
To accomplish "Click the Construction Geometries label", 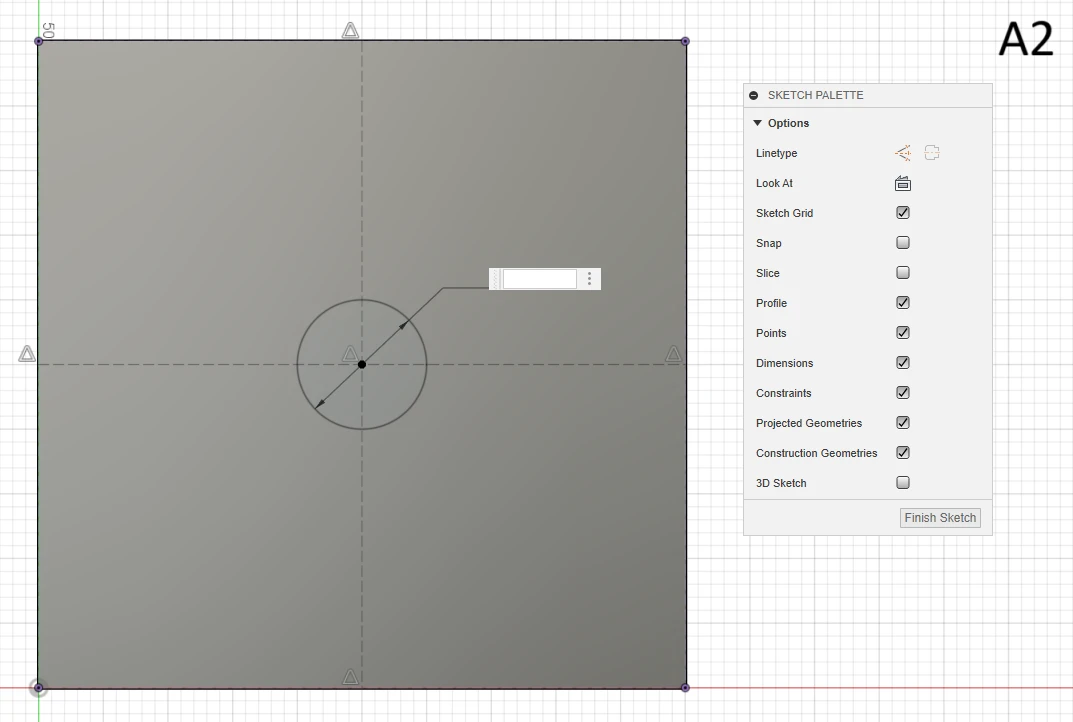I will point(816,453).
